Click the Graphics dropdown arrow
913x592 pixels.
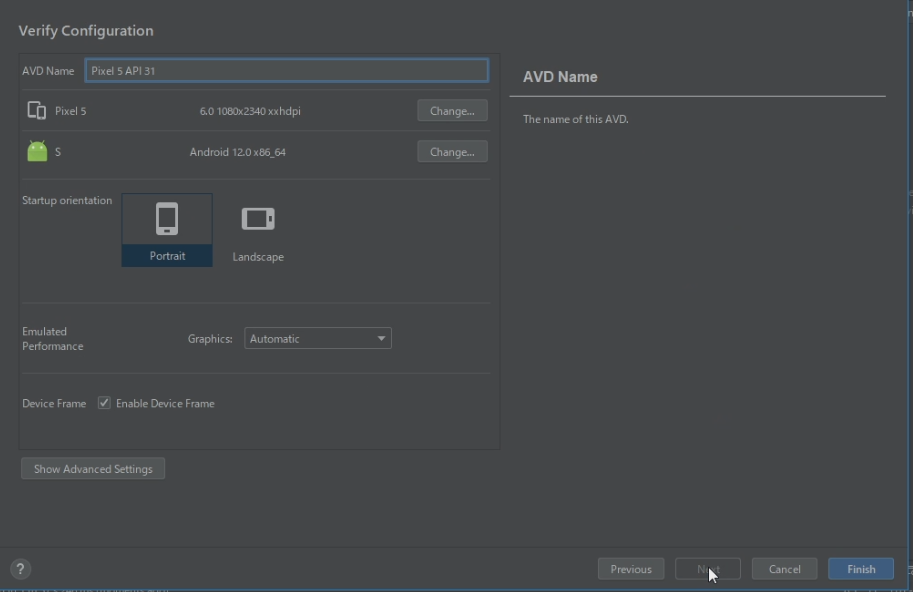click(381, 339)
